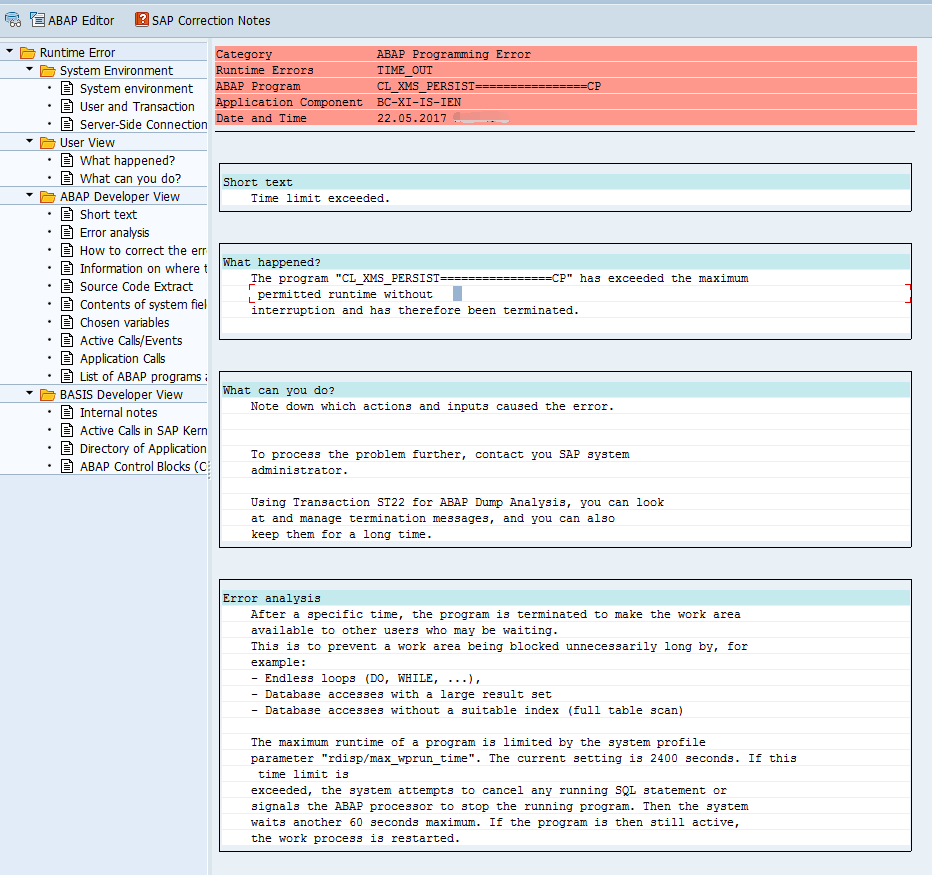Click the rdisp/max_wprun_time parameter line

523,758
